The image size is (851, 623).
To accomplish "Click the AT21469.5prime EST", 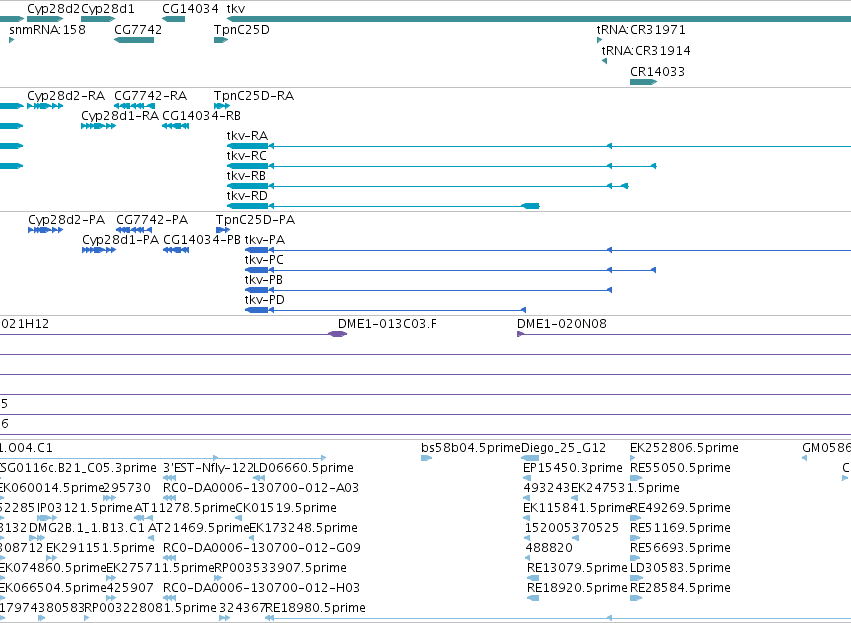I will point(151,538).
